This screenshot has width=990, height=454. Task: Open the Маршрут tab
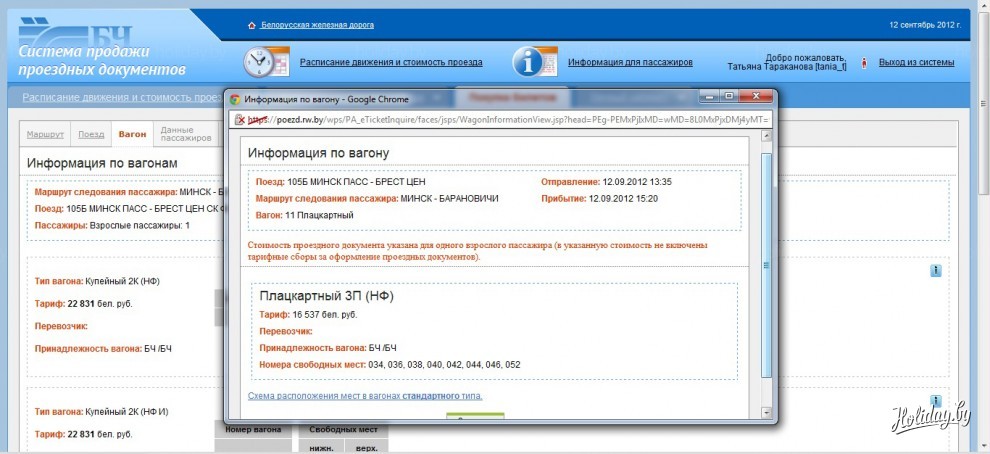point(45,133)
